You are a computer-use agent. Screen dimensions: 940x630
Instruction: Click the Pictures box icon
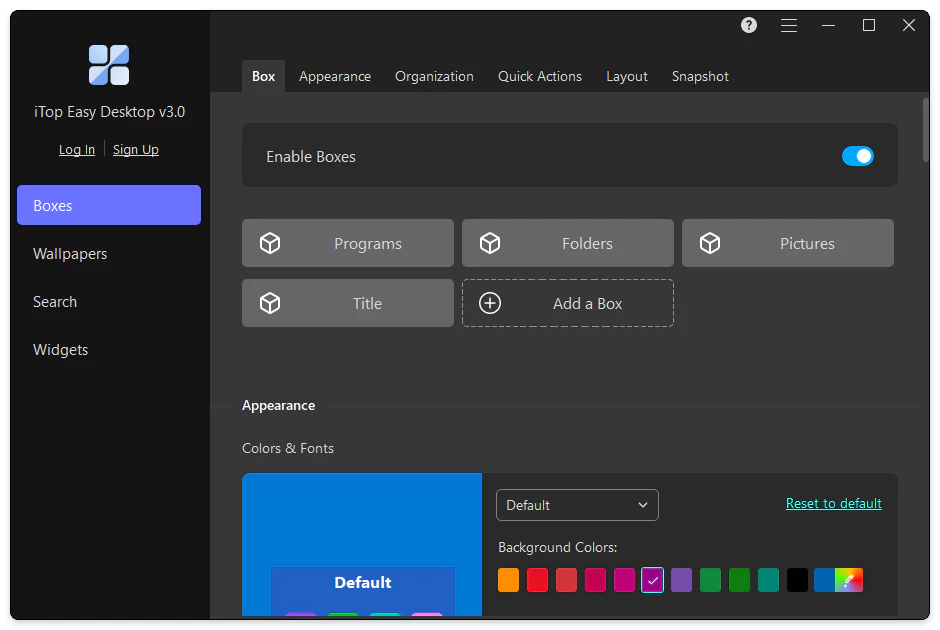pos(710,242)
